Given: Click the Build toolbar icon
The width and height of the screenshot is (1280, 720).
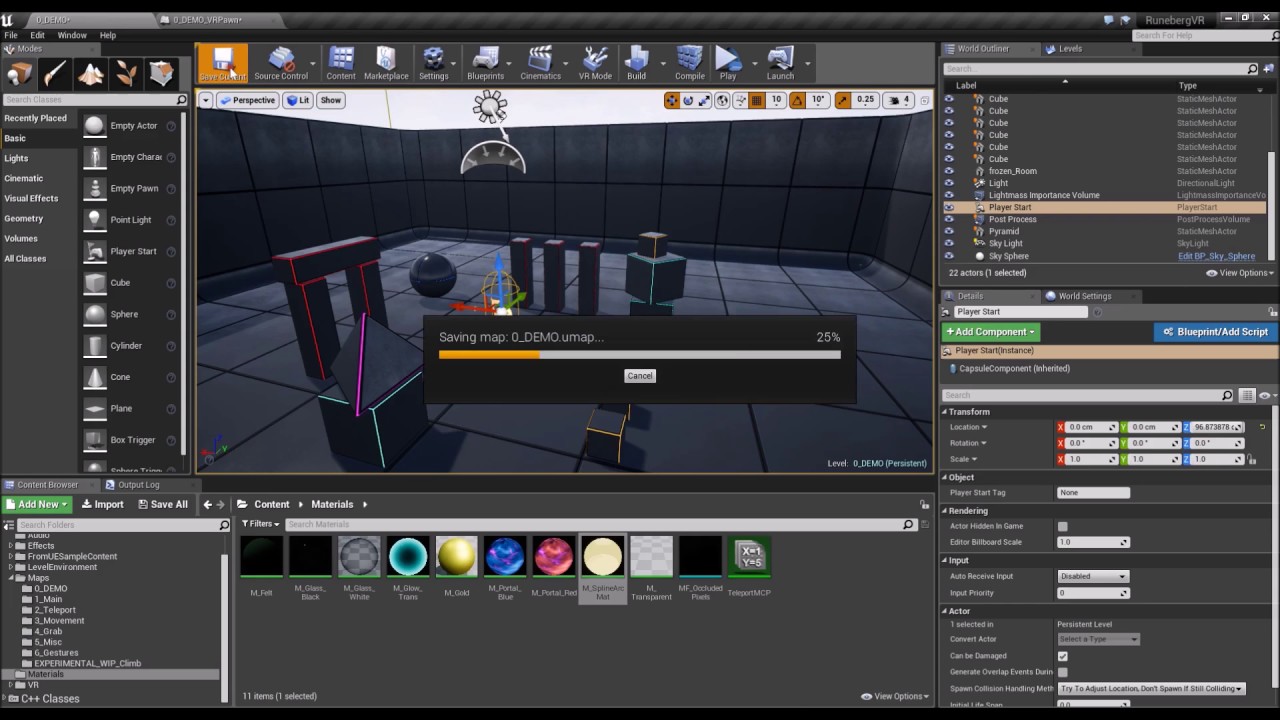Looking at the screenshot, I should click(636, 63).
